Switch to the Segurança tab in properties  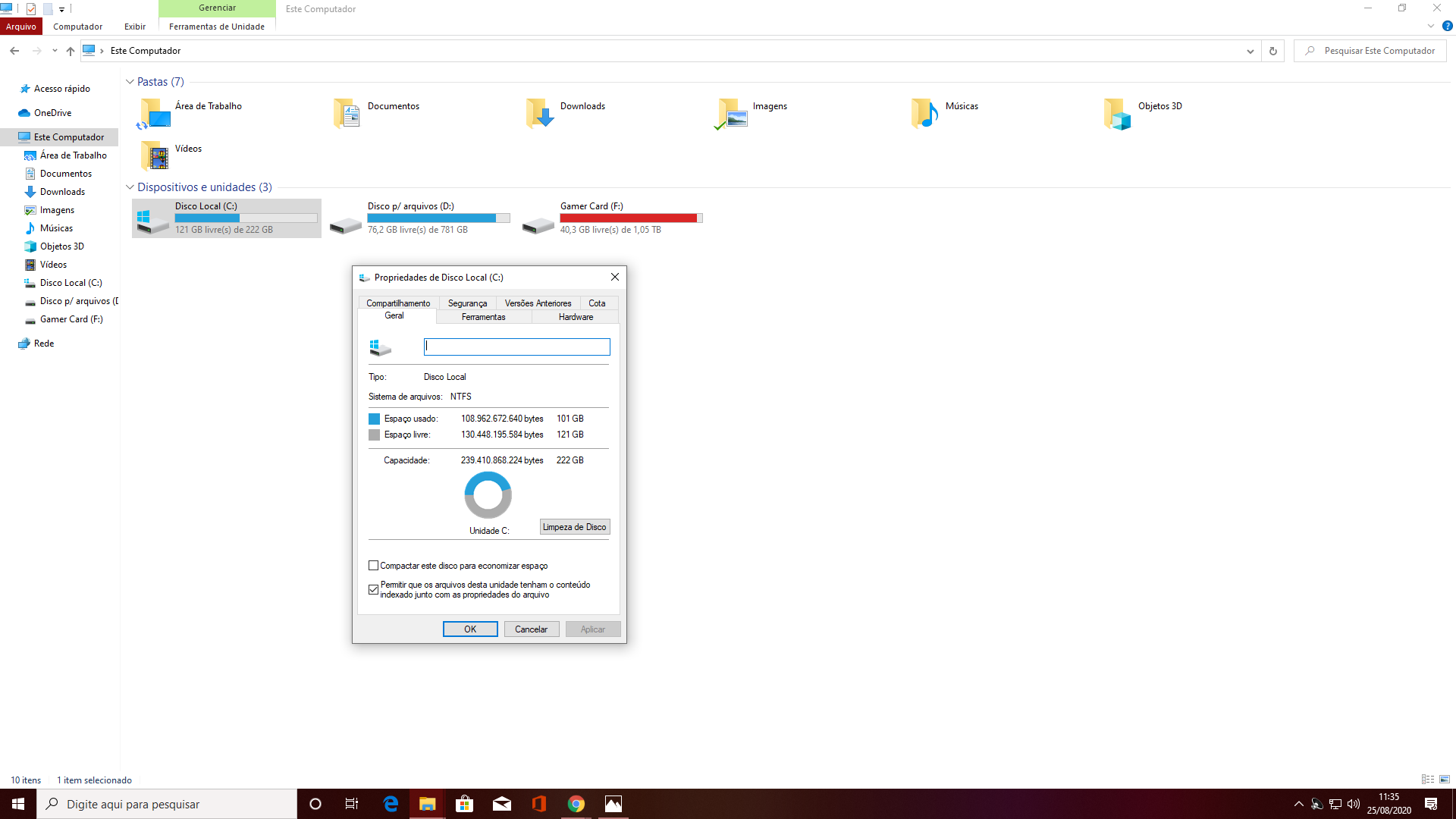point(467,303)
